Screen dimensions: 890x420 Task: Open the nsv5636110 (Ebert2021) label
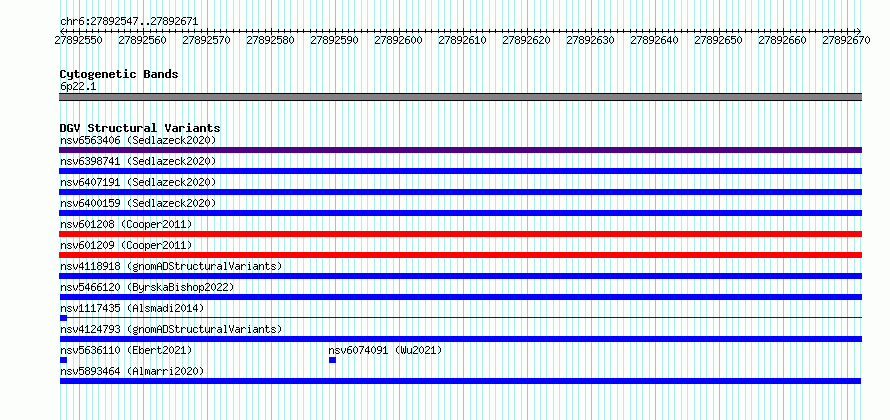(126, 350)
